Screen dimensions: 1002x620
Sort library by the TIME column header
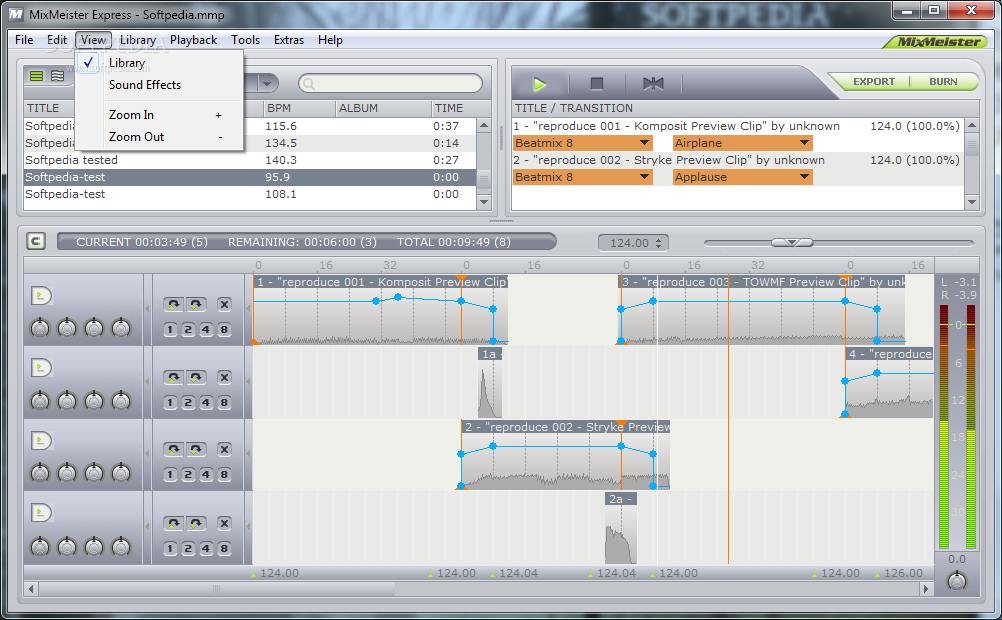[x=454, y=108]
